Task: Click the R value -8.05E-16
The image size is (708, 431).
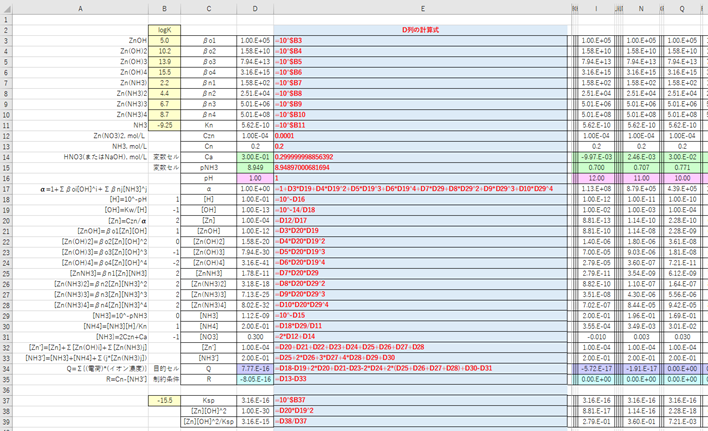Action: (255, 379)
